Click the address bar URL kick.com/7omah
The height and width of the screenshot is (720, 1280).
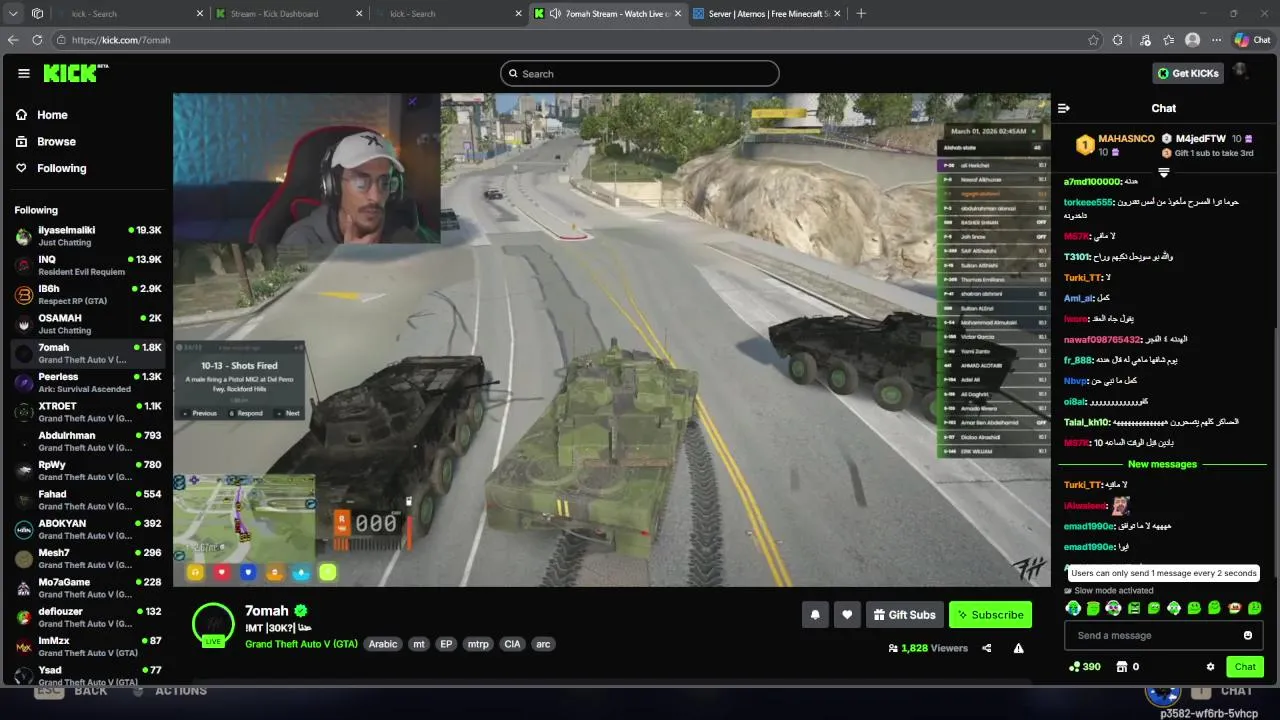(x=121, y=40)
